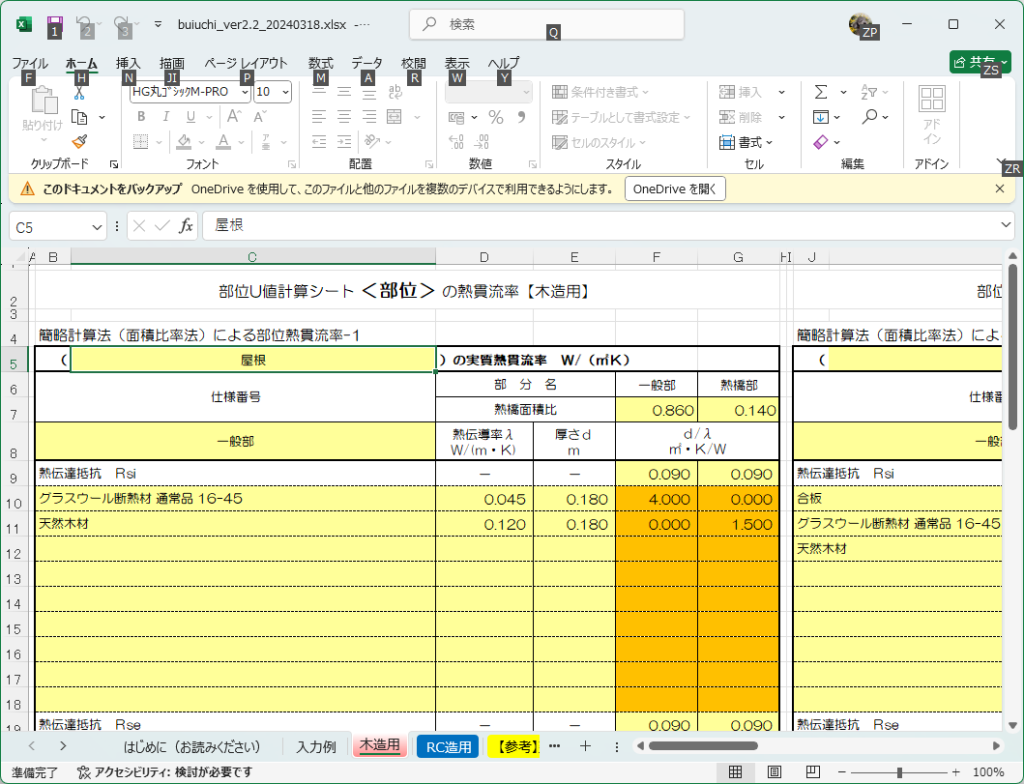
Task: Click the OneDrive を開く button
Action: tap(675, 189)
